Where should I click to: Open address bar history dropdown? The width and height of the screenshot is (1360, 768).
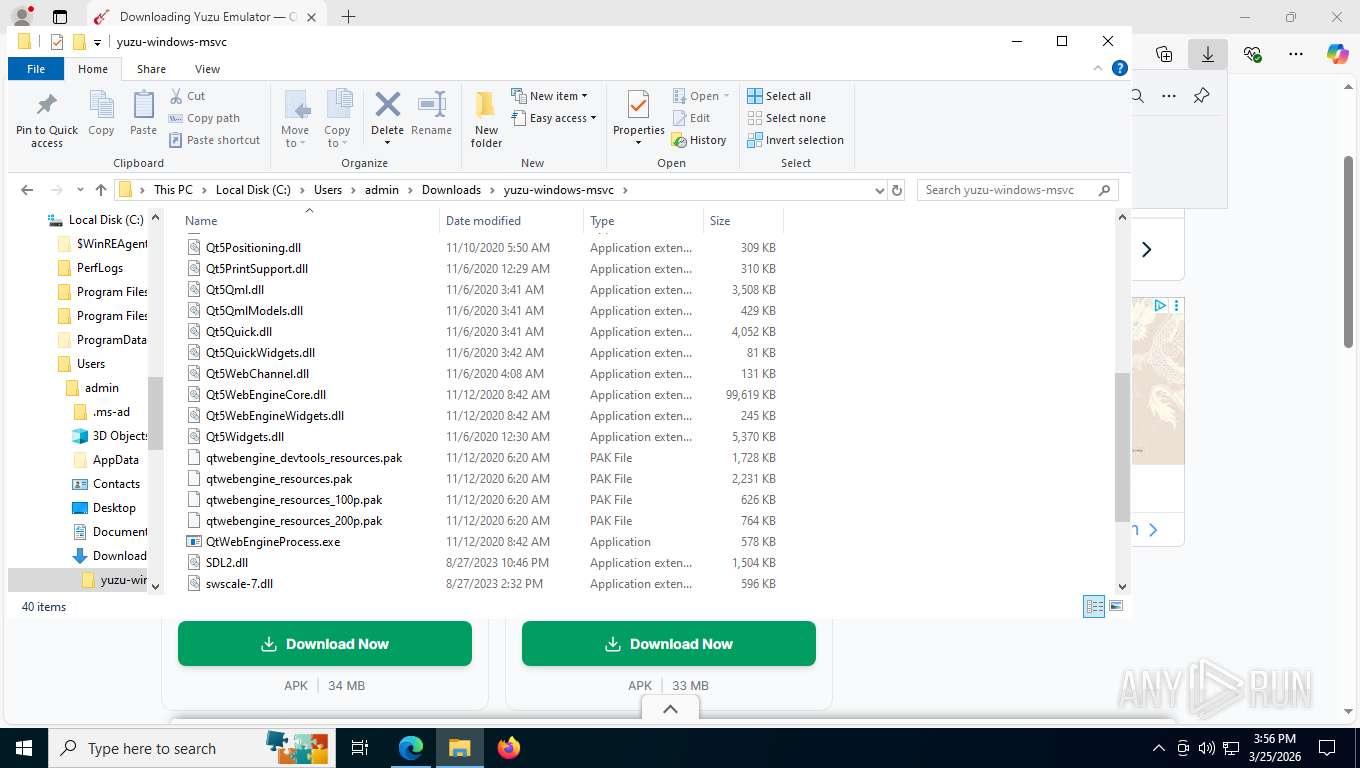click(x=879, y=190)
